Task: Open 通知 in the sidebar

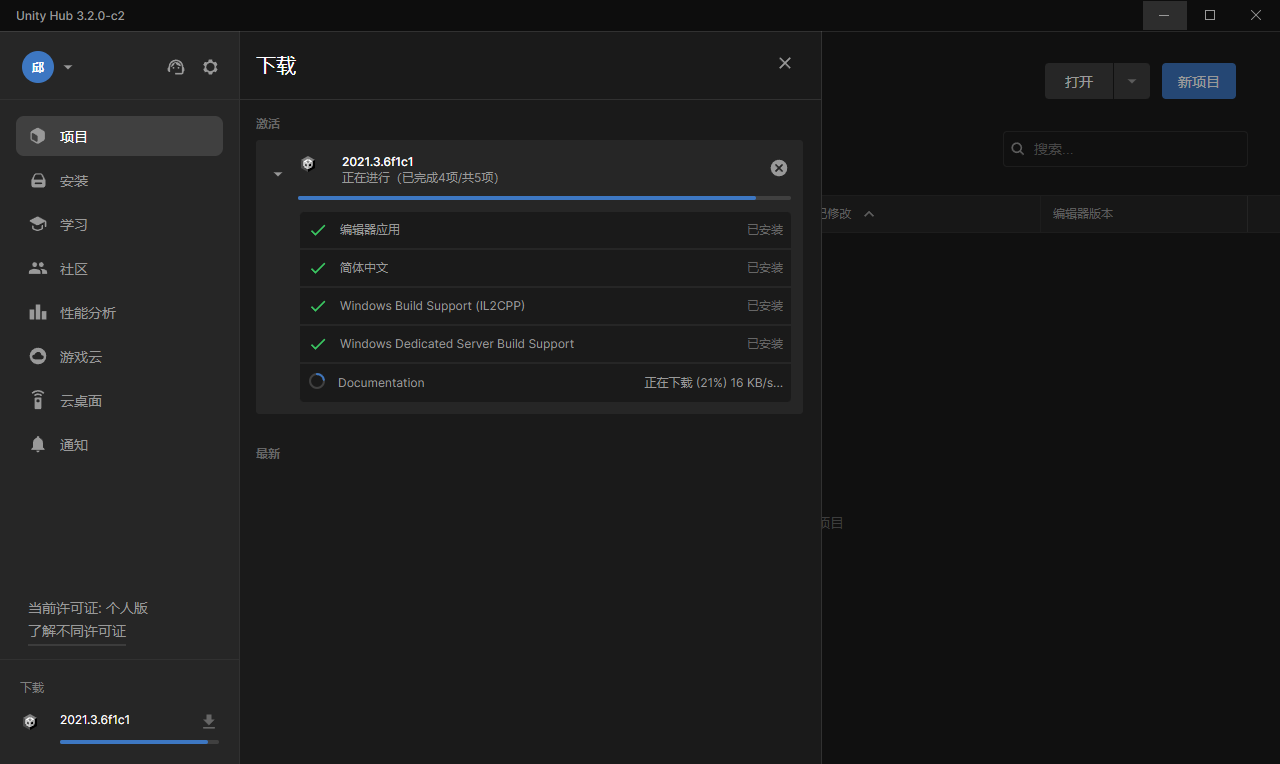Action: click(119, 445)
